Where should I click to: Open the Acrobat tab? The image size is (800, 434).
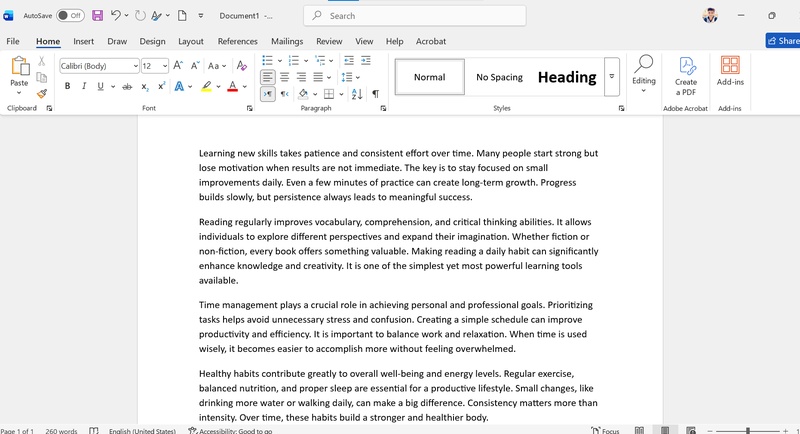pos(431,41)
